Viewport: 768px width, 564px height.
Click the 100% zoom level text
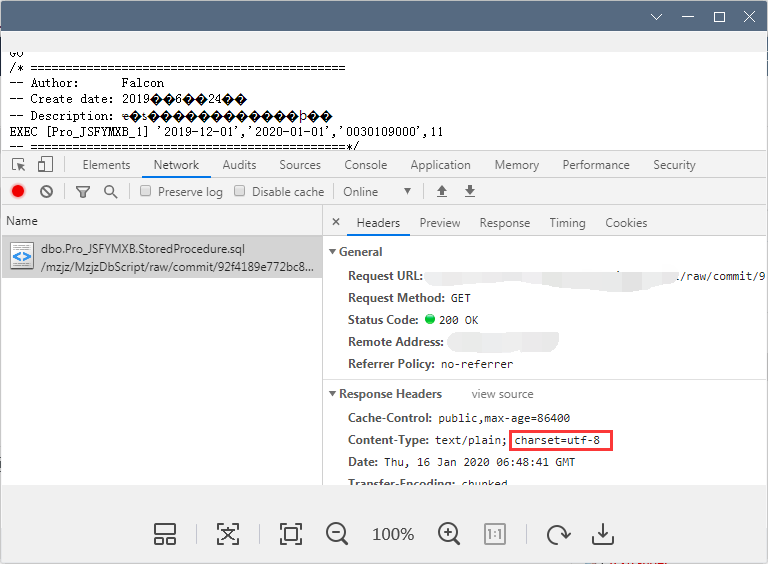click(393, 534)
